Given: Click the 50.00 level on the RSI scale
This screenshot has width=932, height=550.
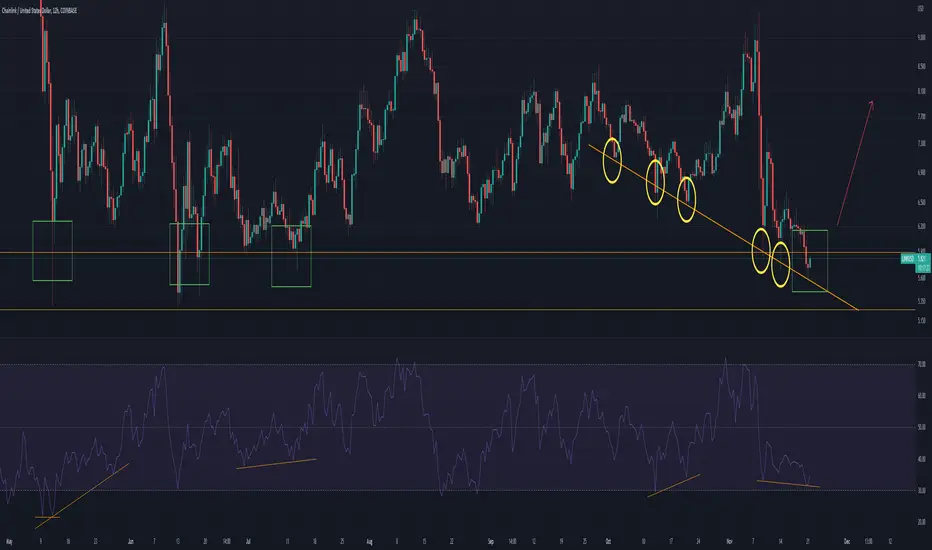Looking at the screenshot, I should coord(921,427).
